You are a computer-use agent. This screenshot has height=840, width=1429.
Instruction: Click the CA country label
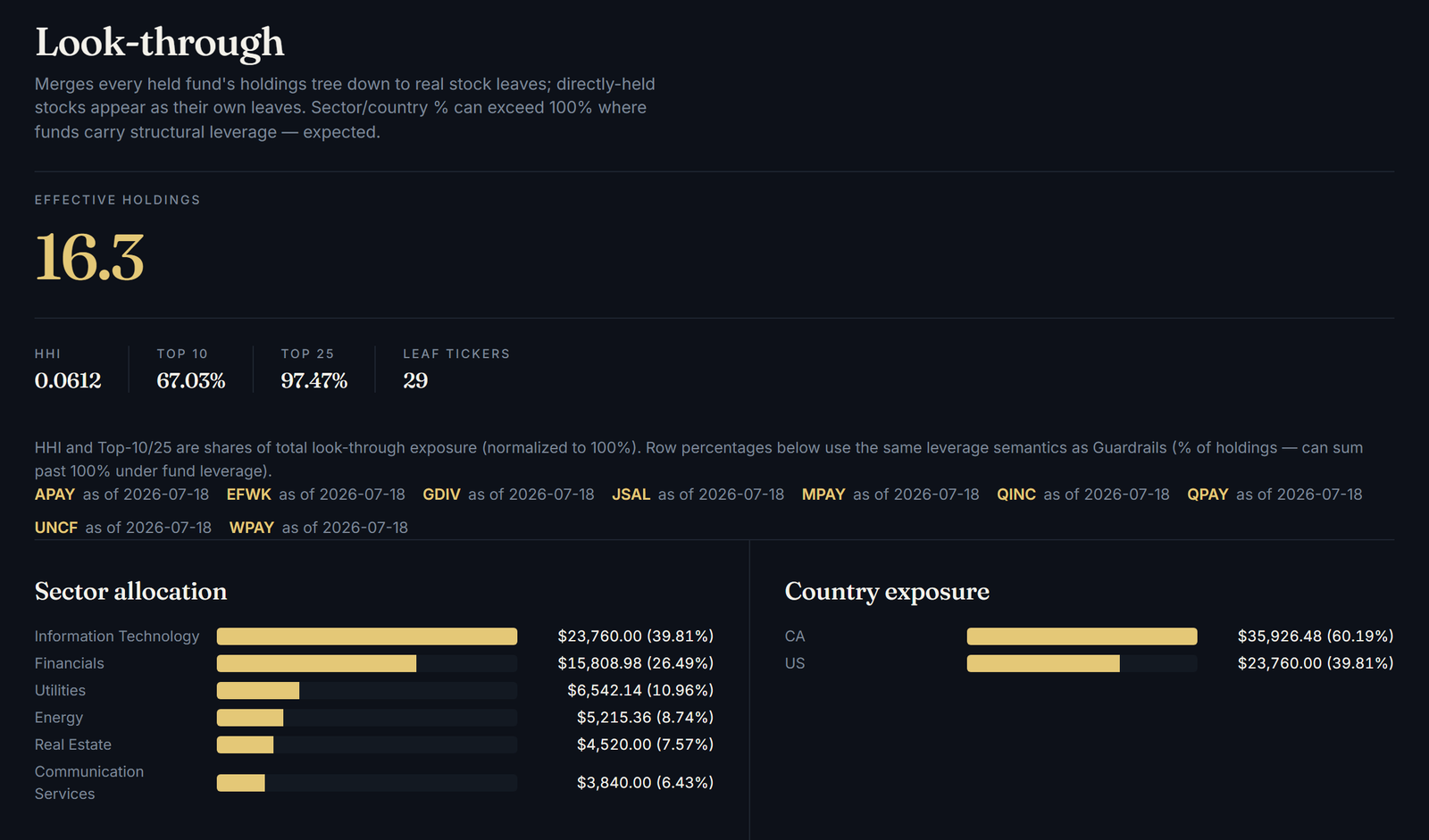point(795,636)
